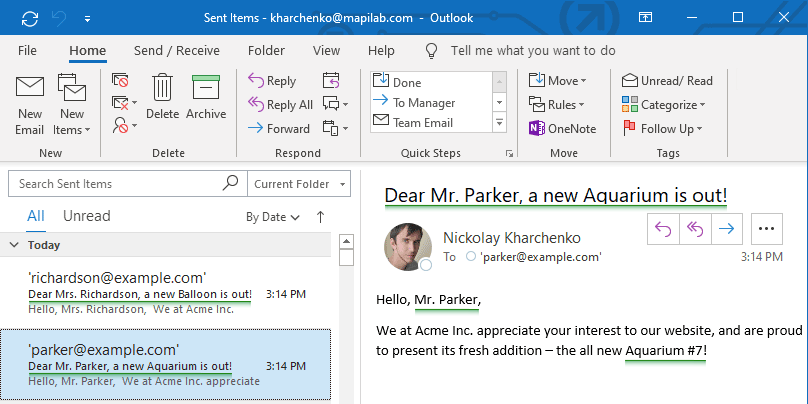Click the Undo icon in title bar
Viewport: 808px width, 404px height.
pyautogui.click(x=59, y=18)
